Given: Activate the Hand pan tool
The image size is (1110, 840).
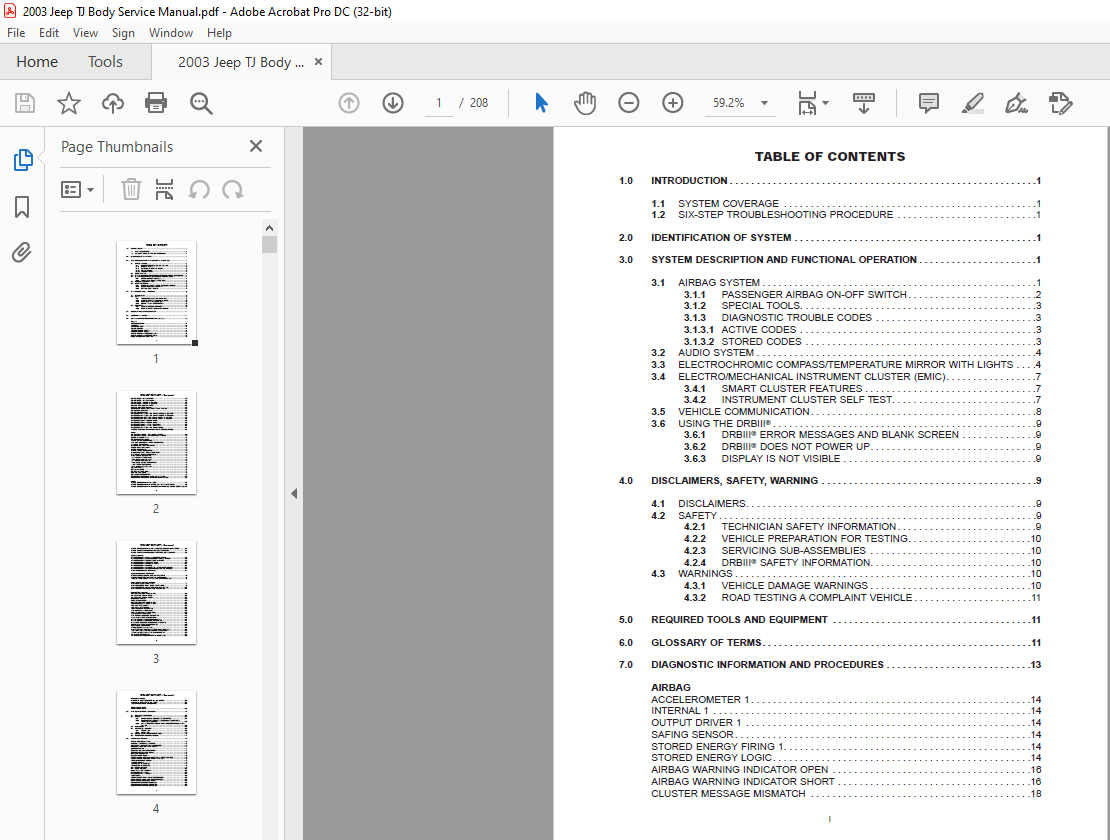Looking at the screenshot, I should tap(585, 103).
